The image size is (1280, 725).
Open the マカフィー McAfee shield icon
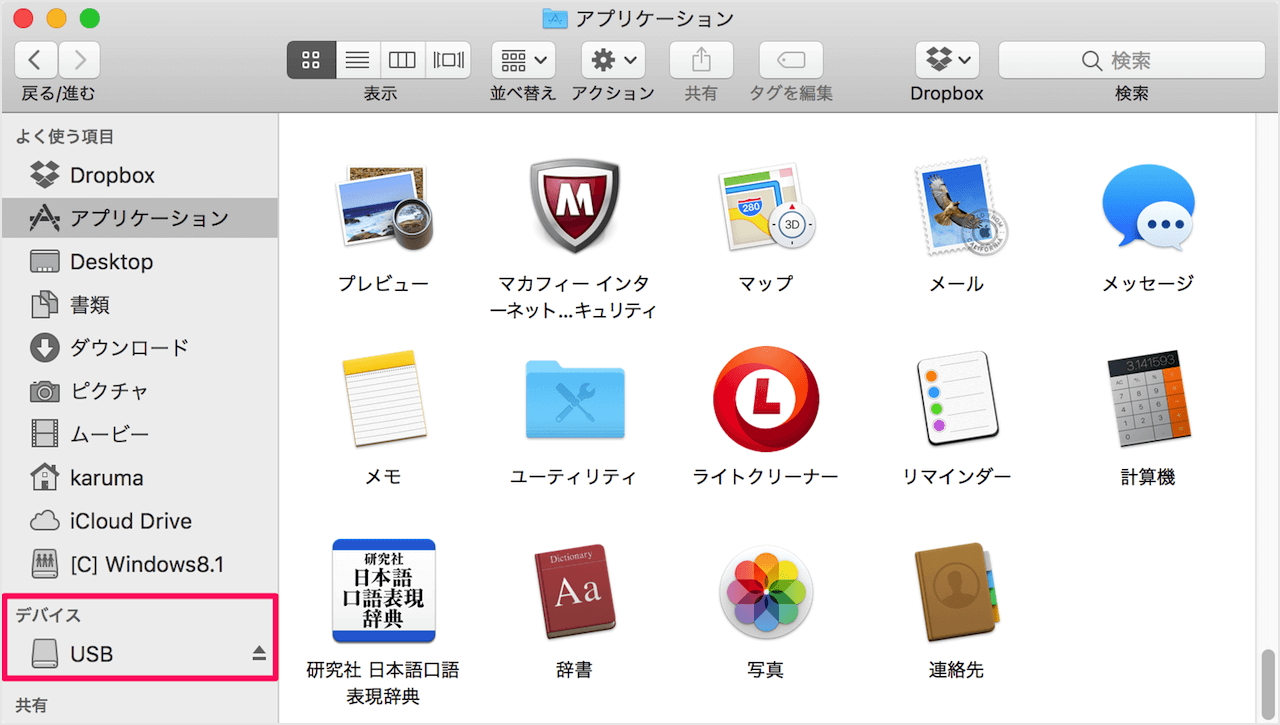pos(573,206)
